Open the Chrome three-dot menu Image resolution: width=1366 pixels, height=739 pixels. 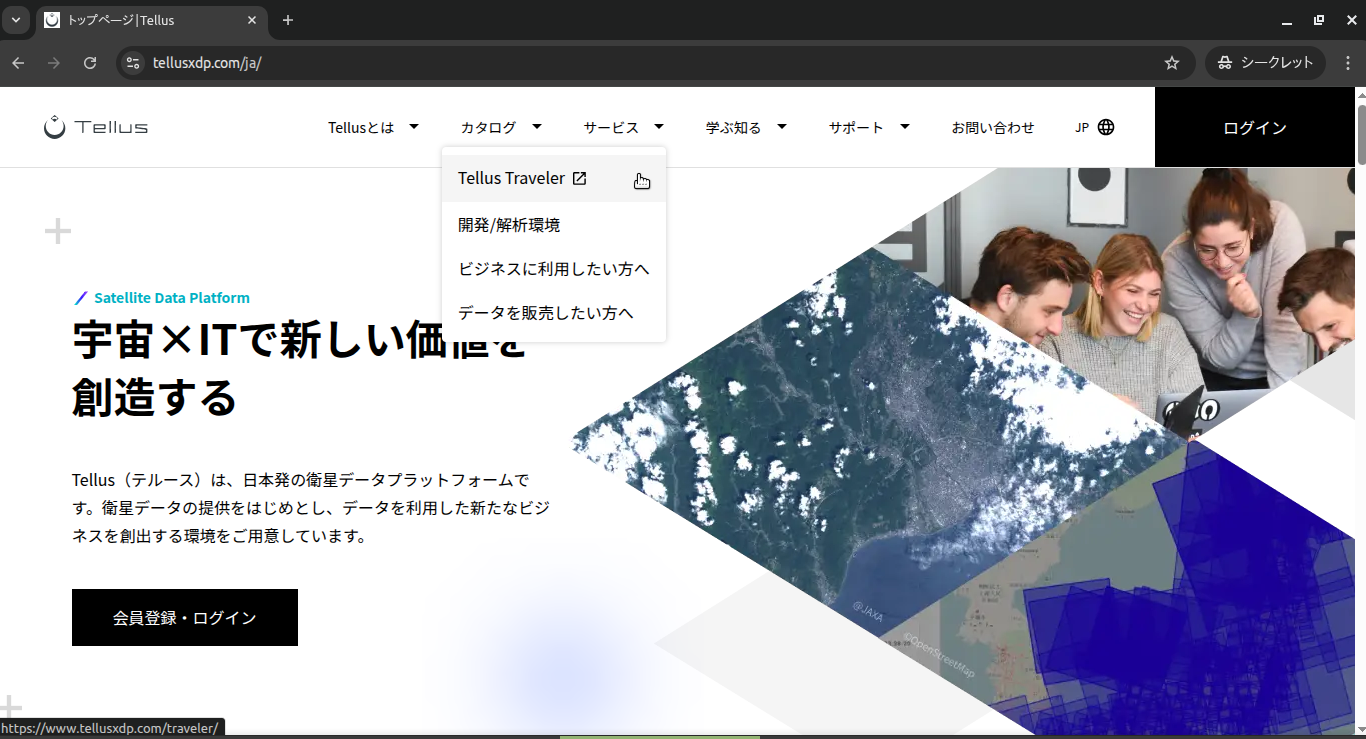(1345, 63)
